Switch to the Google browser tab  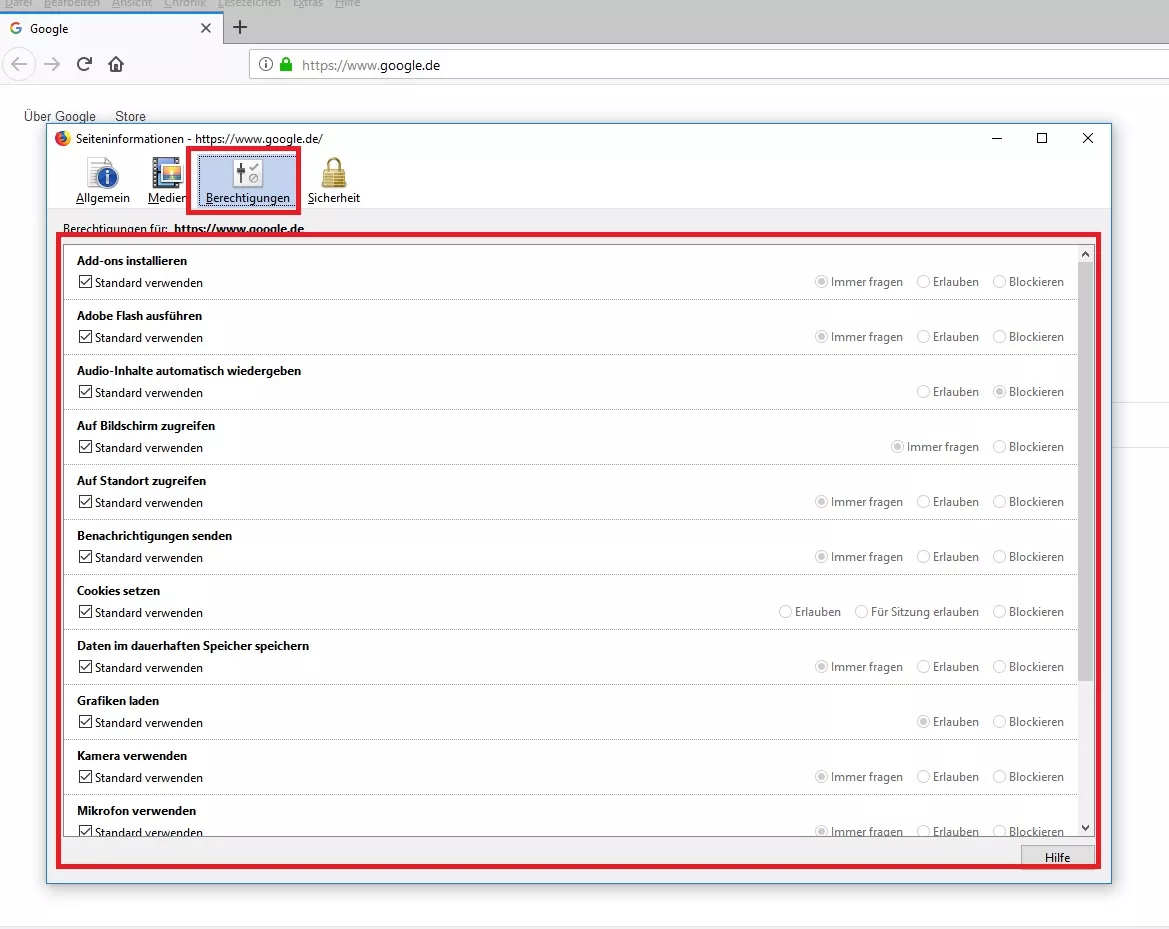click(x=112, y=28)
